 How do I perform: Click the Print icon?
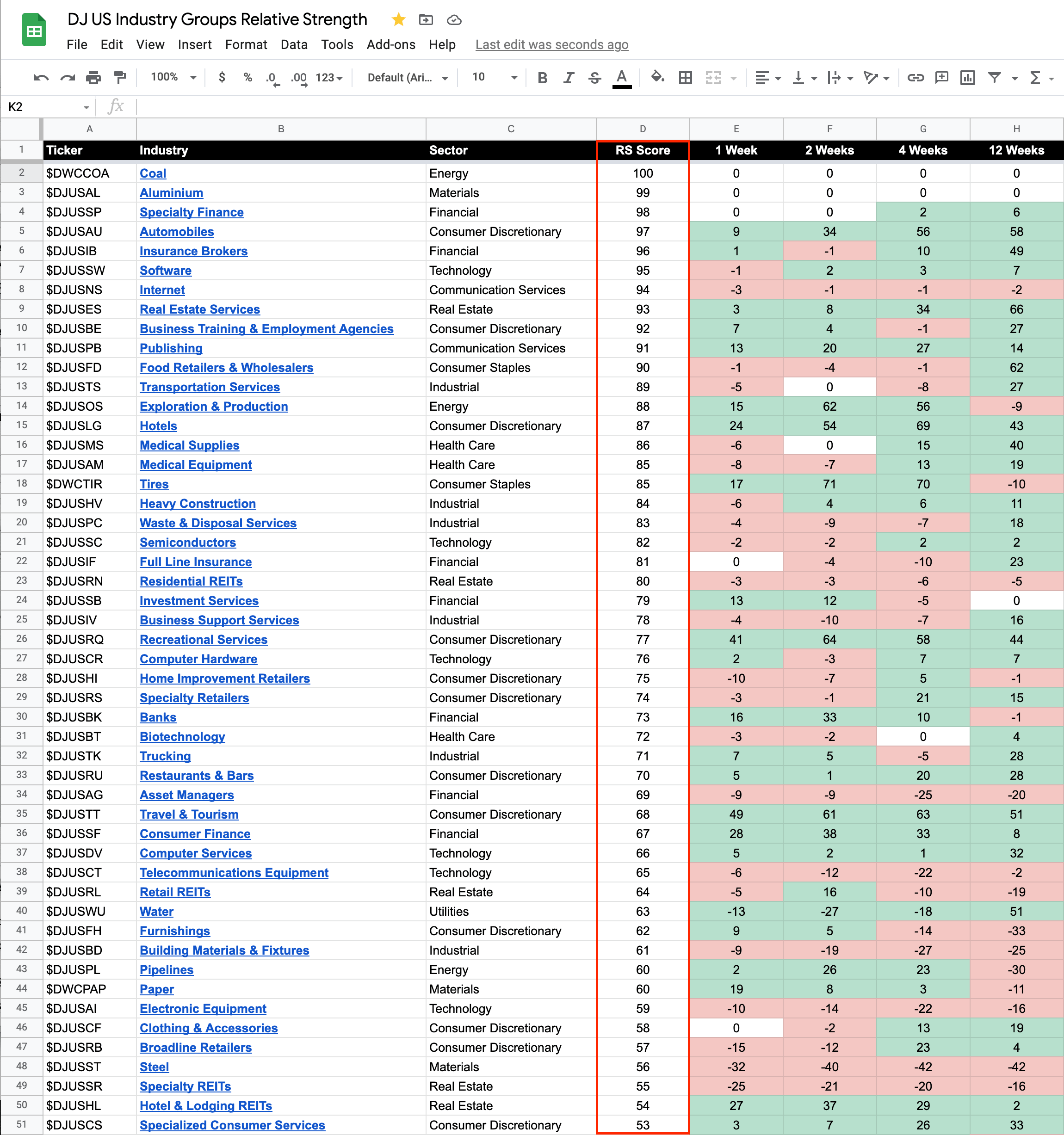tap(93, 78)
